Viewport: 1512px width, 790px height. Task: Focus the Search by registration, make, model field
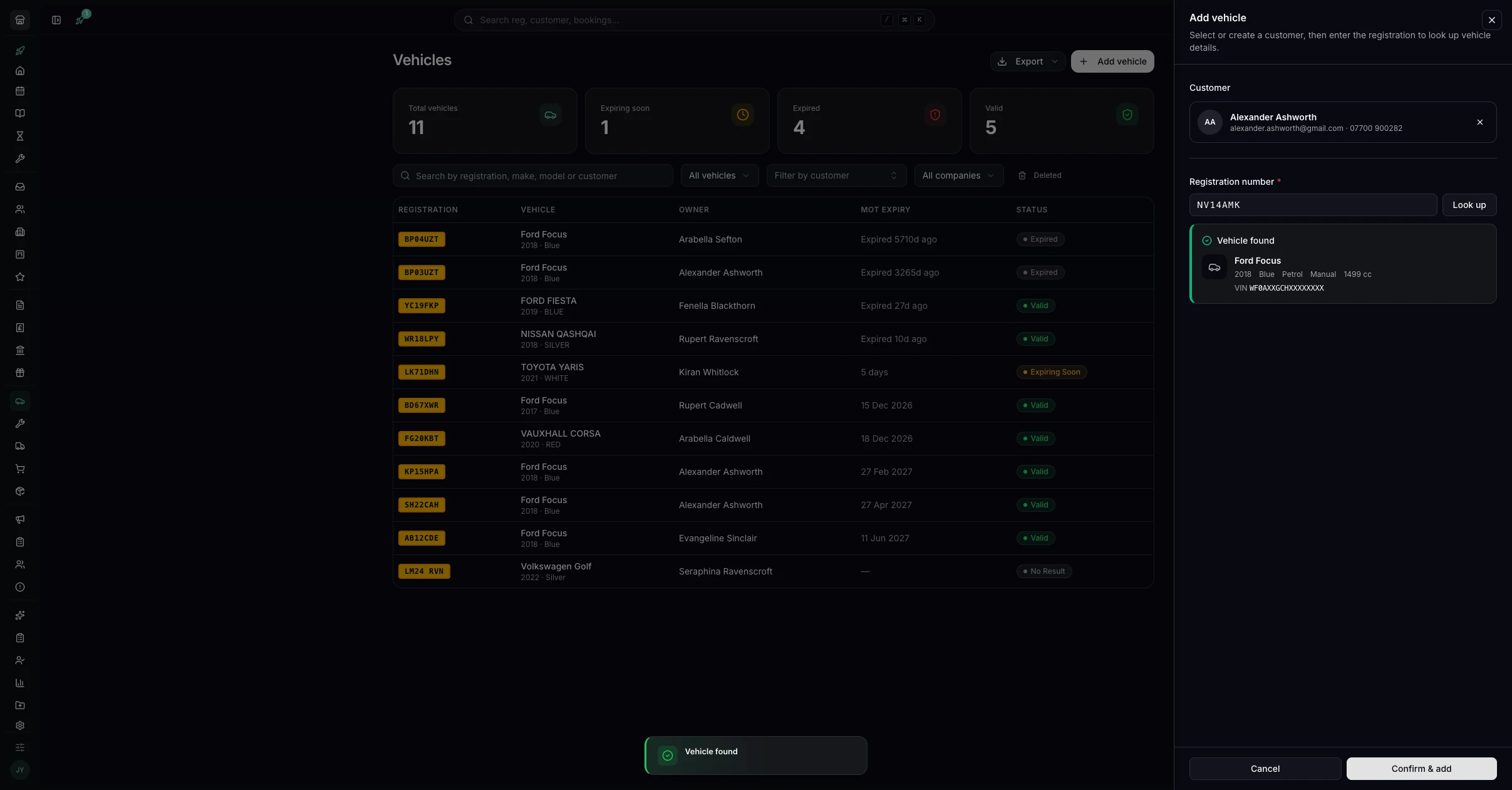tap(533, 175)
